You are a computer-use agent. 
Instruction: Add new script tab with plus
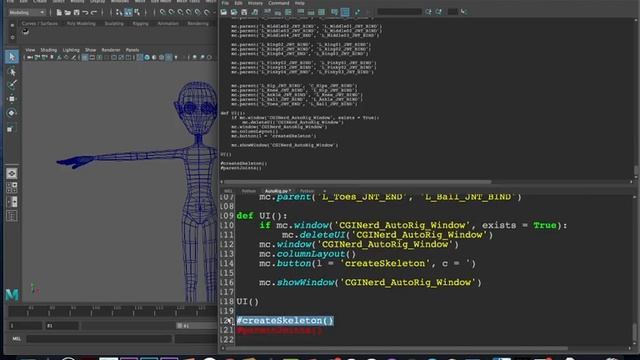[324, 191]
